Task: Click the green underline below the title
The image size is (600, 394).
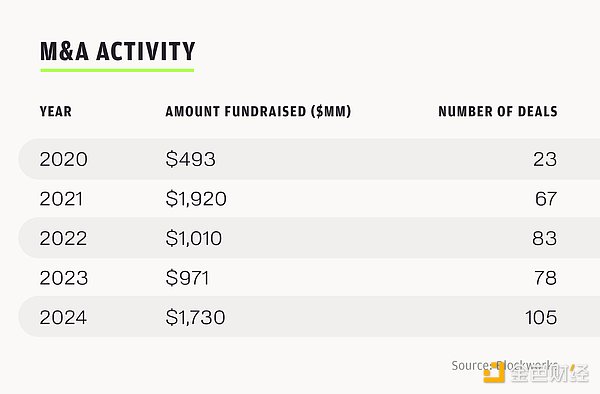Action: tap(117, 70)
